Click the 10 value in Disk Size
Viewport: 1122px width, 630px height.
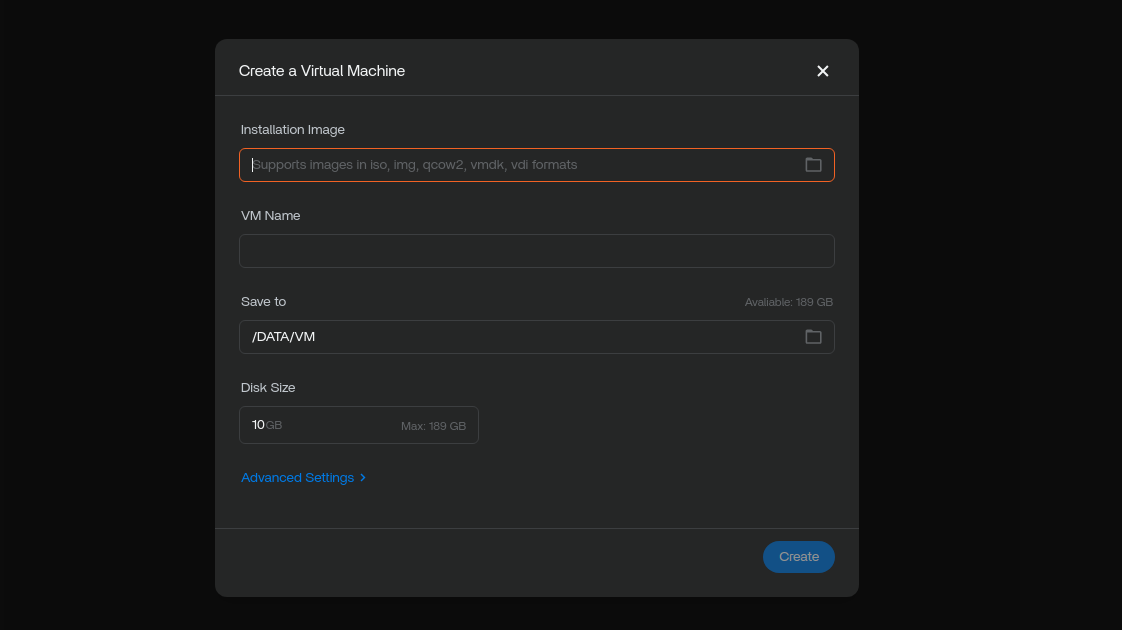click(258, 425)
